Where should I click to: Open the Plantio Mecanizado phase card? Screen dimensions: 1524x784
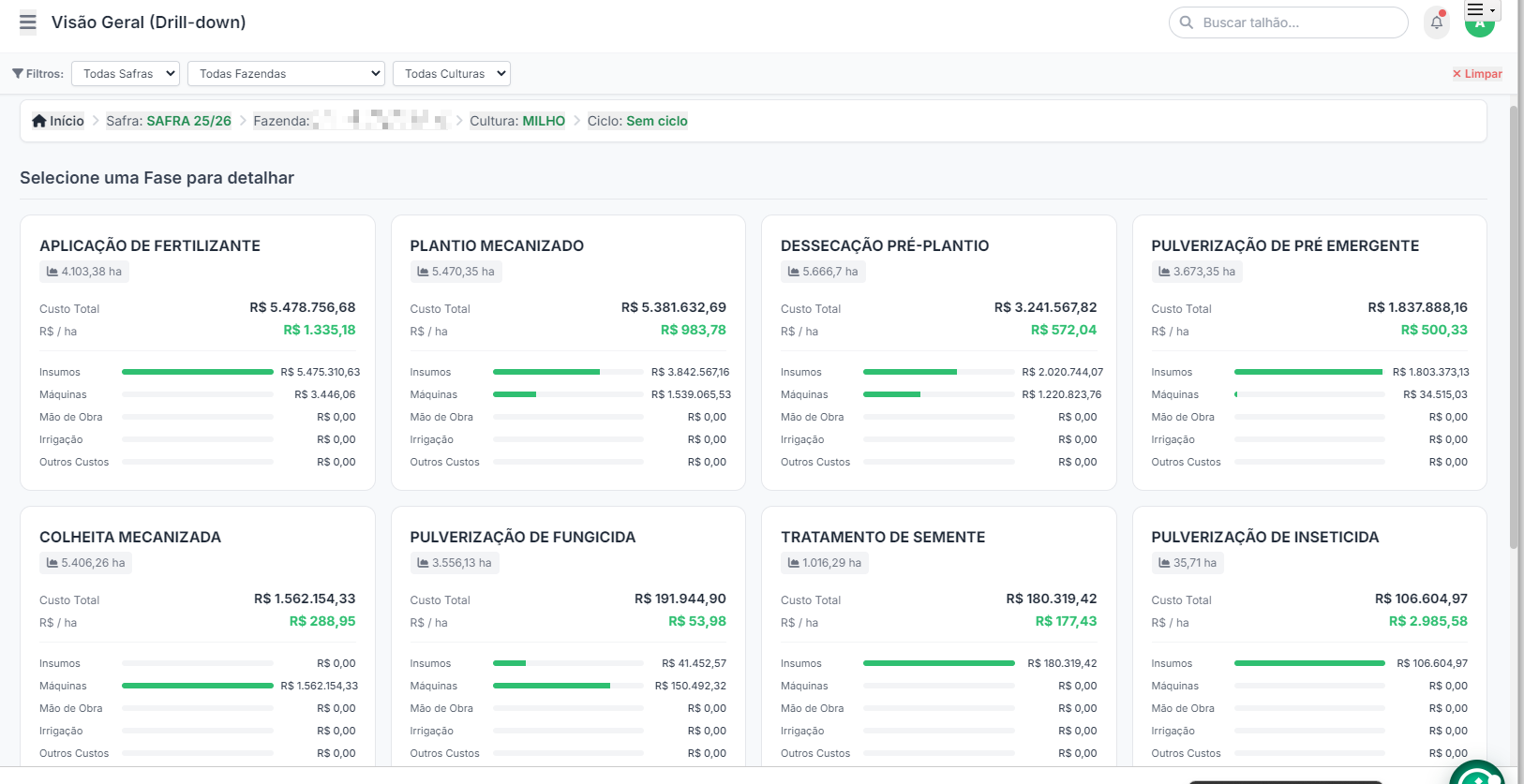(x=568, y=353)
